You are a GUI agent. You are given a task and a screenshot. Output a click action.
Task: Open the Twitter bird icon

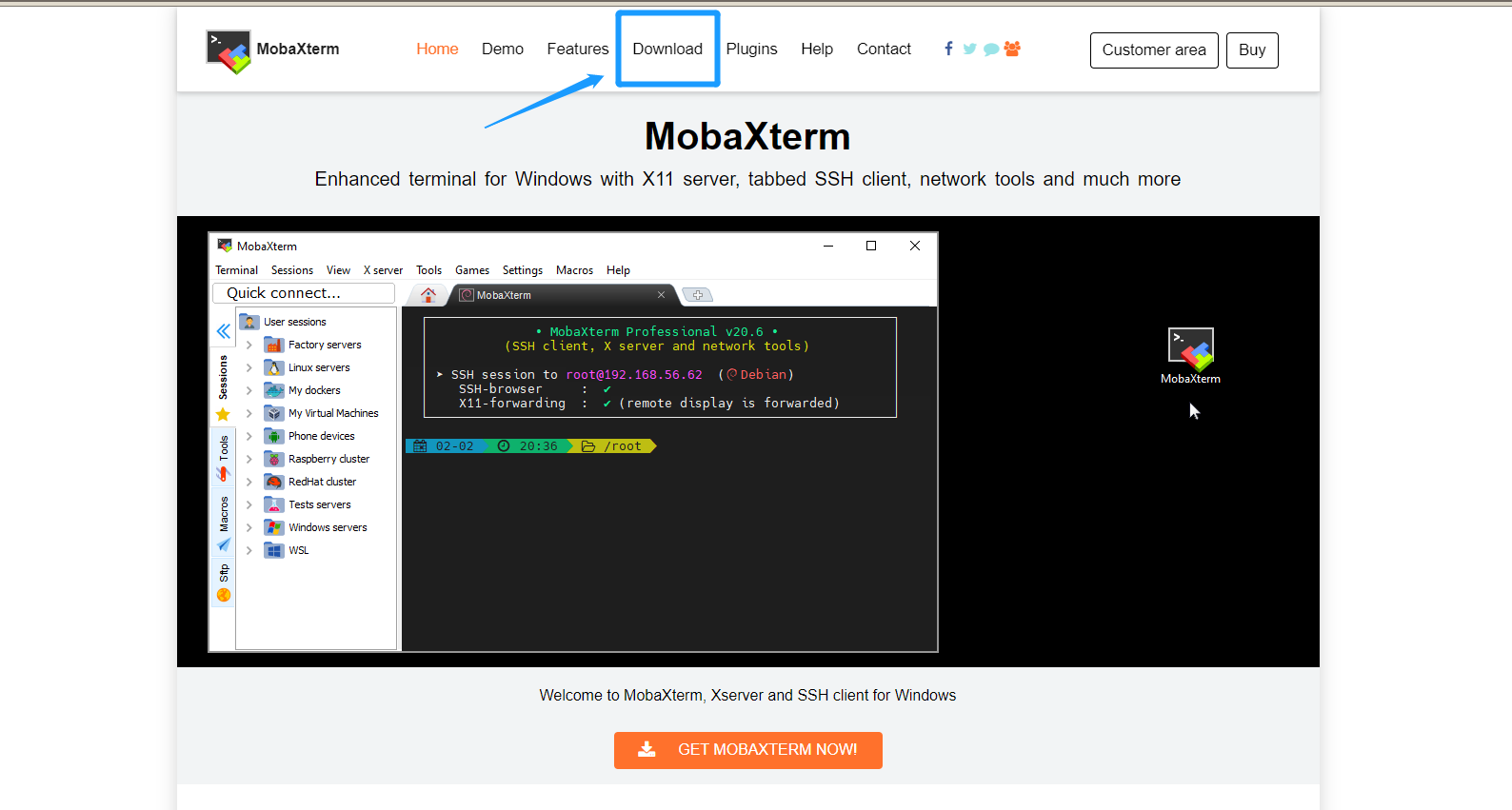point(969,49)
